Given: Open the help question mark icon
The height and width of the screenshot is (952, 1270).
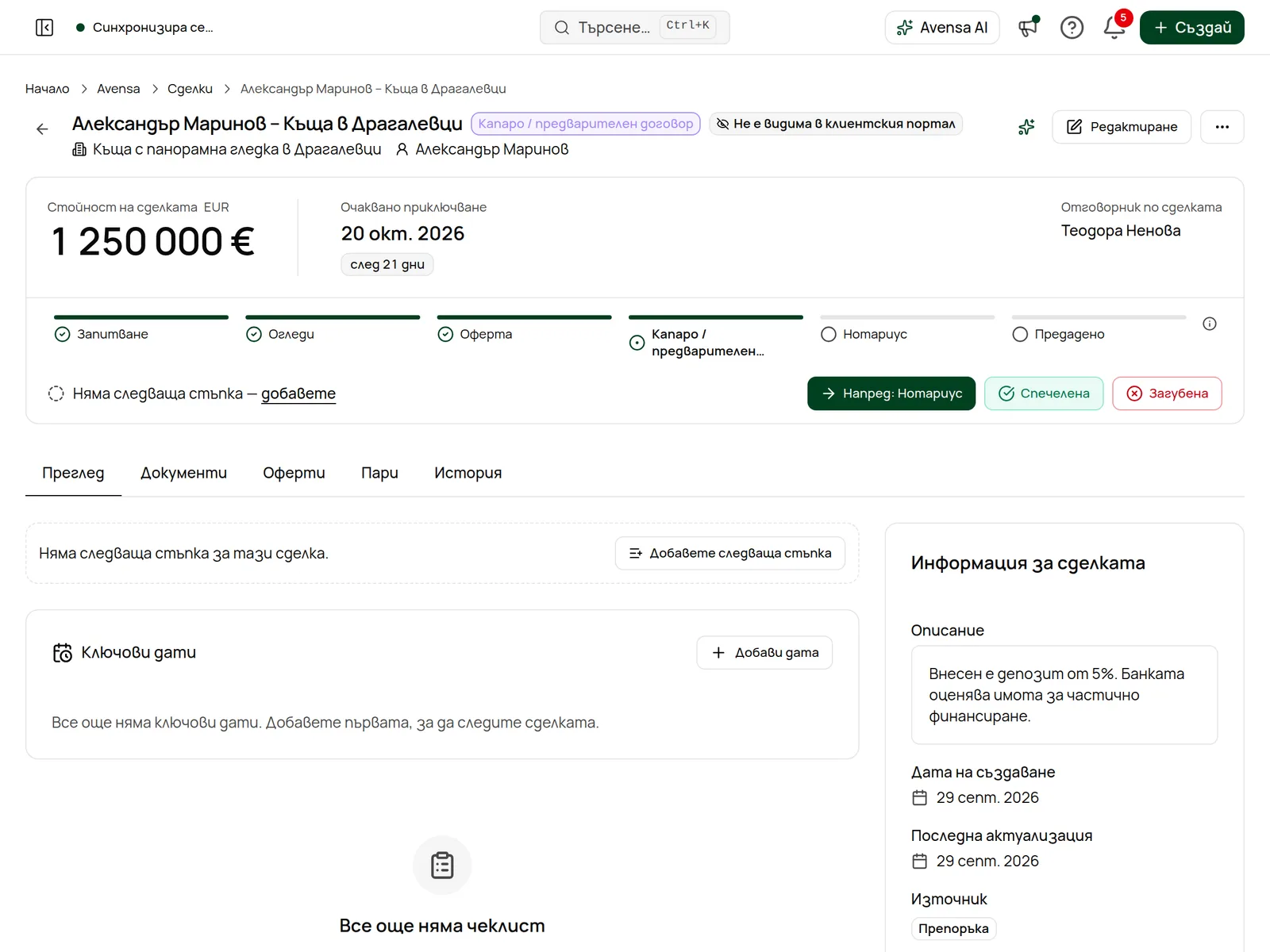Looking at the screenshot, I should pos(1072,28).
